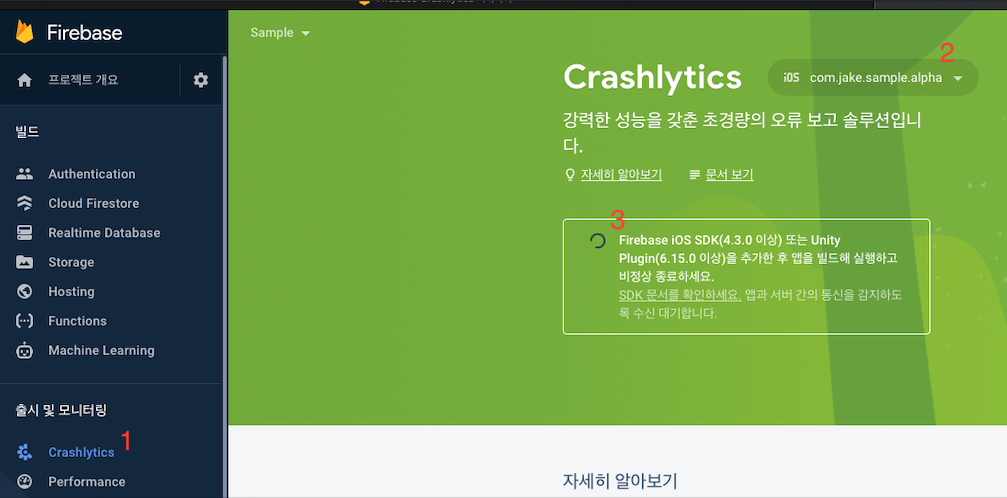1007x498 pixels.
Task: Go to Hosting section
Action: [x=71, y=292]
